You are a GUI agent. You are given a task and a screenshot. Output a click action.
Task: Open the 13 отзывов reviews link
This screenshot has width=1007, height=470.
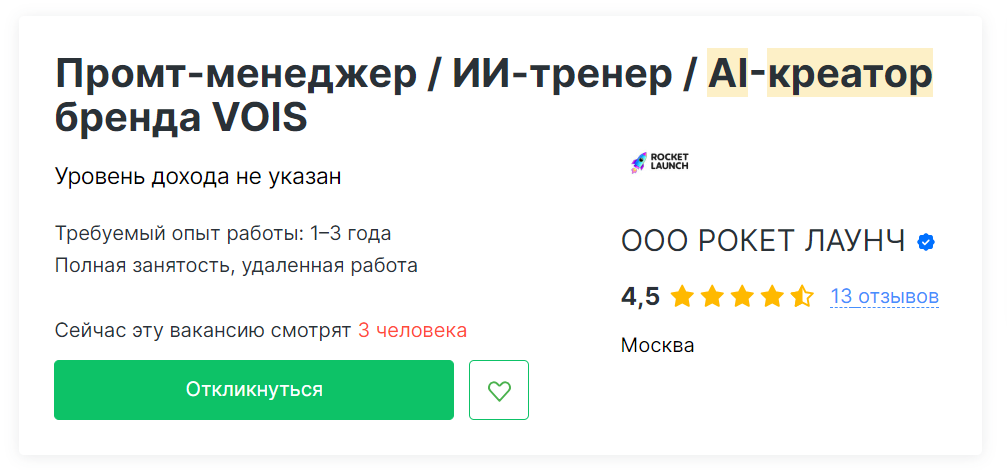884,297
